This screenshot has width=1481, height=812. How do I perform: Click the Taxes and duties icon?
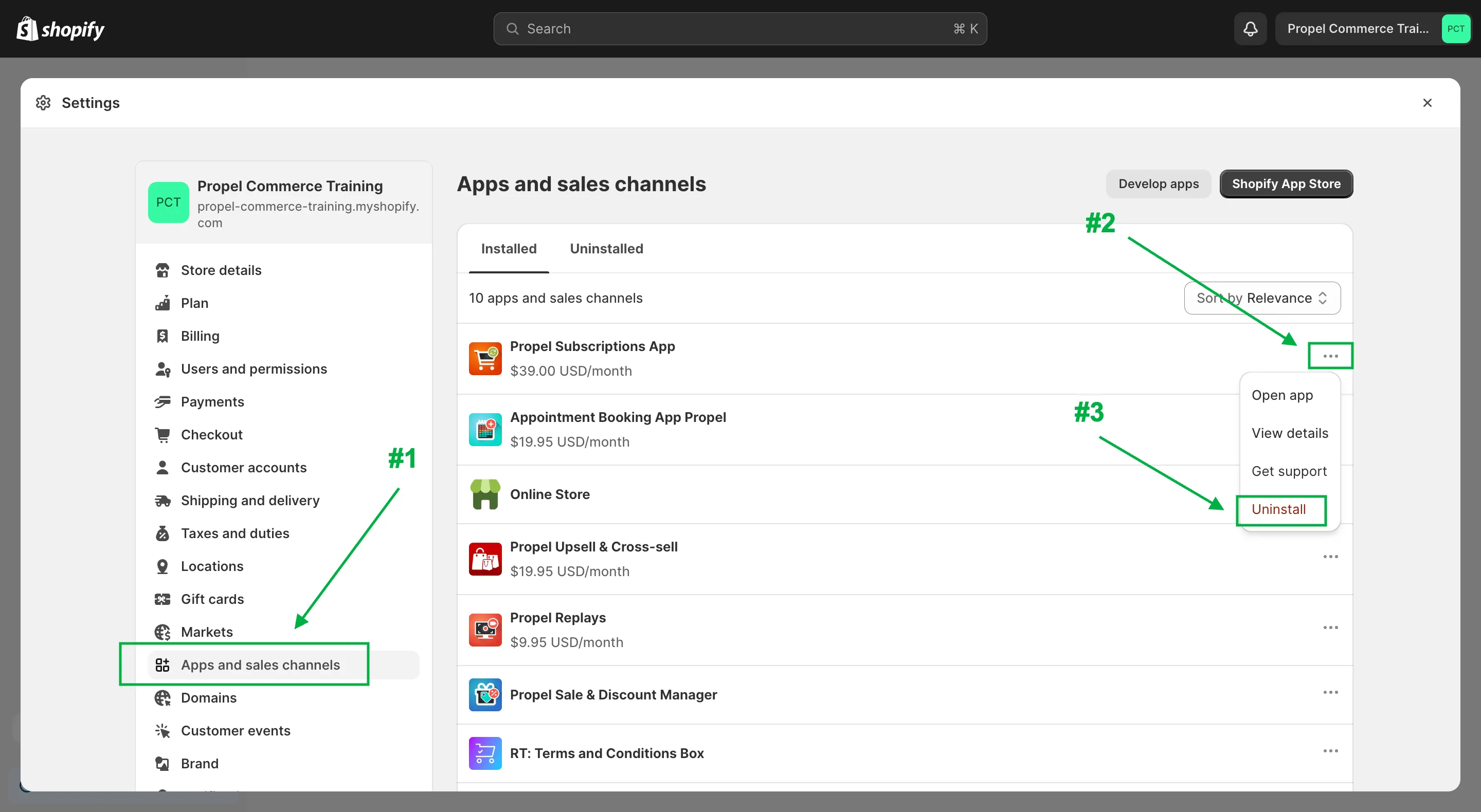(x=162, y=533)
